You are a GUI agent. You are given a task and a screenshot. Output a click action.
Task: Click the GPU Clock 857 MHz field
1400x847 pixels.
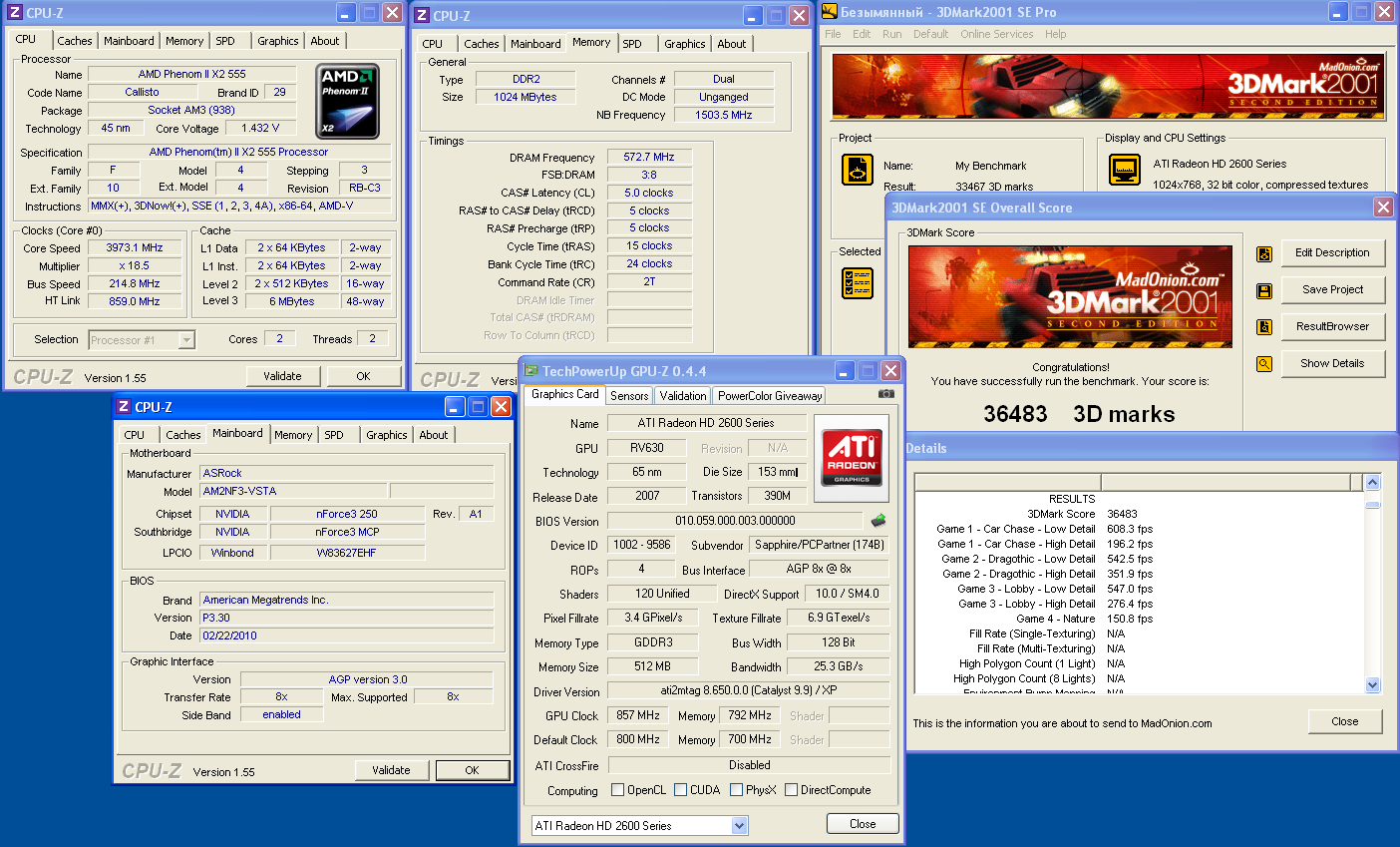pos(638,715)
